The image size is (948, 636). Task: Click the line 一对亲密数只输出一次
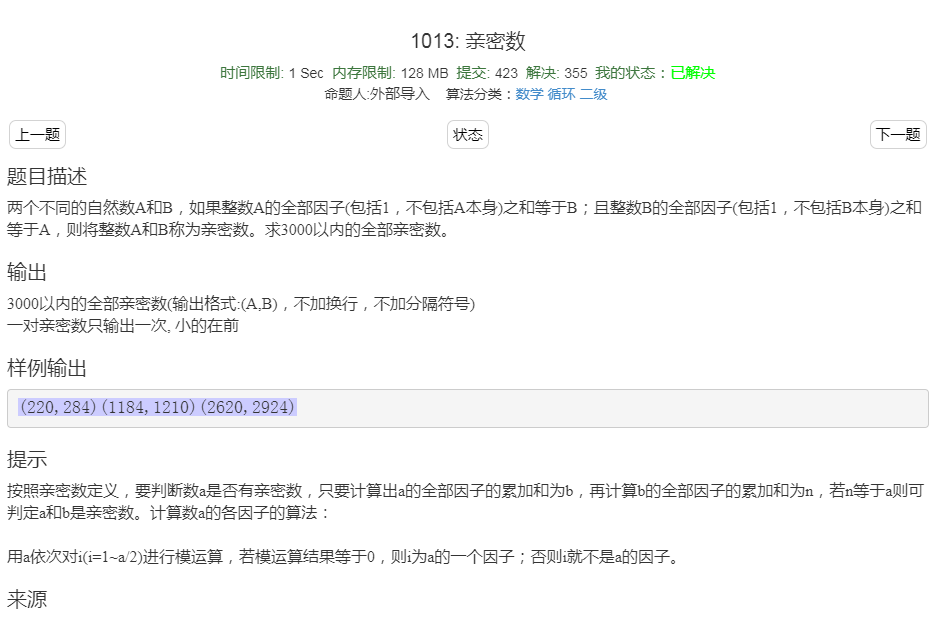point(123,326)
